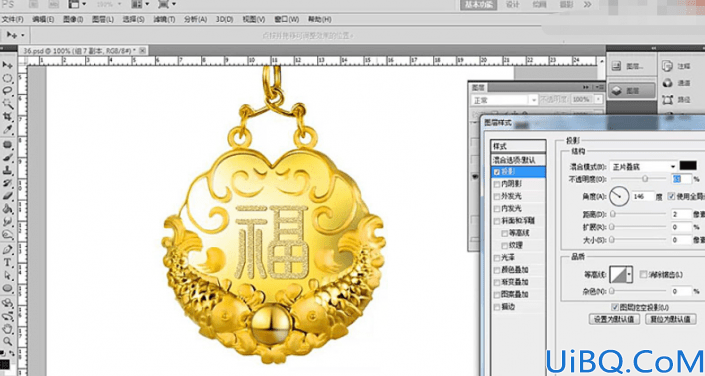
Task: Select the Lasso tool
Action: tap(8, 91)
